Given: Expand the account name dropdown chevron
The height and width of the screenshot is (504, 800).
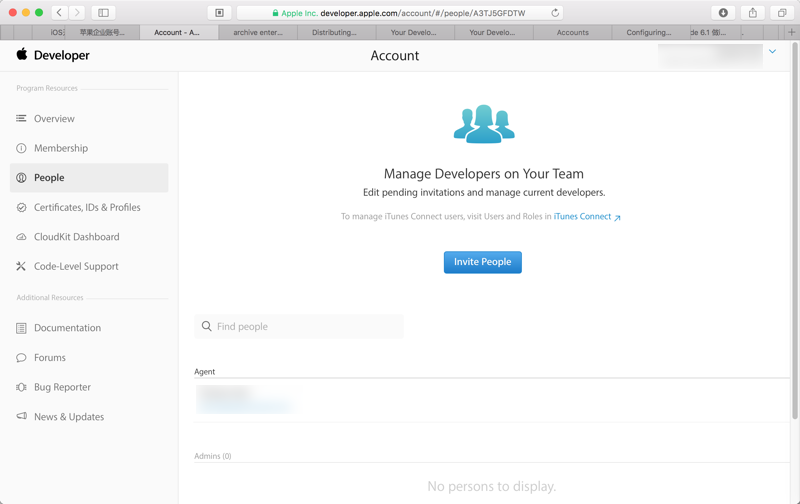Looking at the screenshot, I should coord(772,52).
